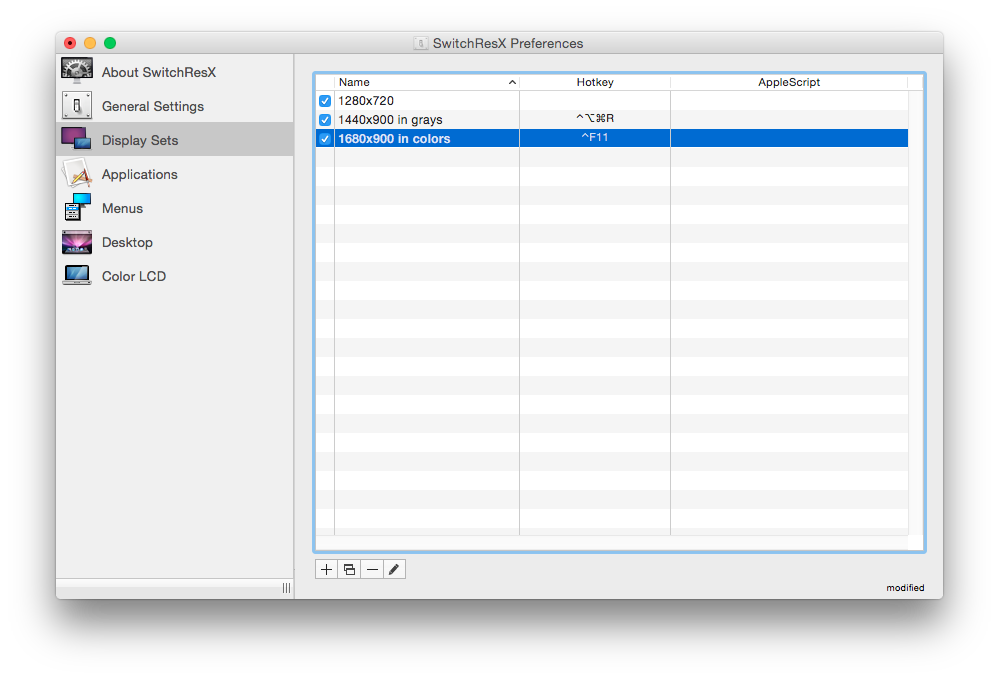This screenshot has width=999, height=679.
Task: Edit the selected display set with pencil button
Action: (394, 569)
